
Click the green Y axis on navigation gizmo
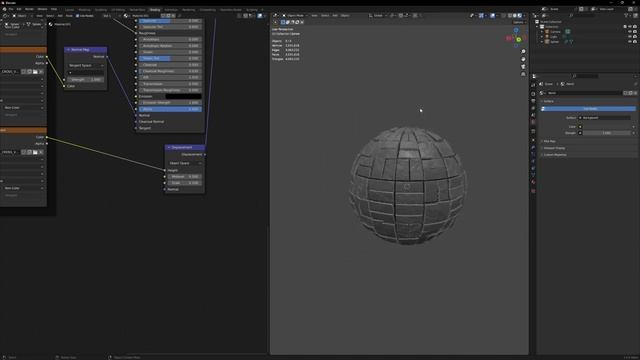click(518, 40)
